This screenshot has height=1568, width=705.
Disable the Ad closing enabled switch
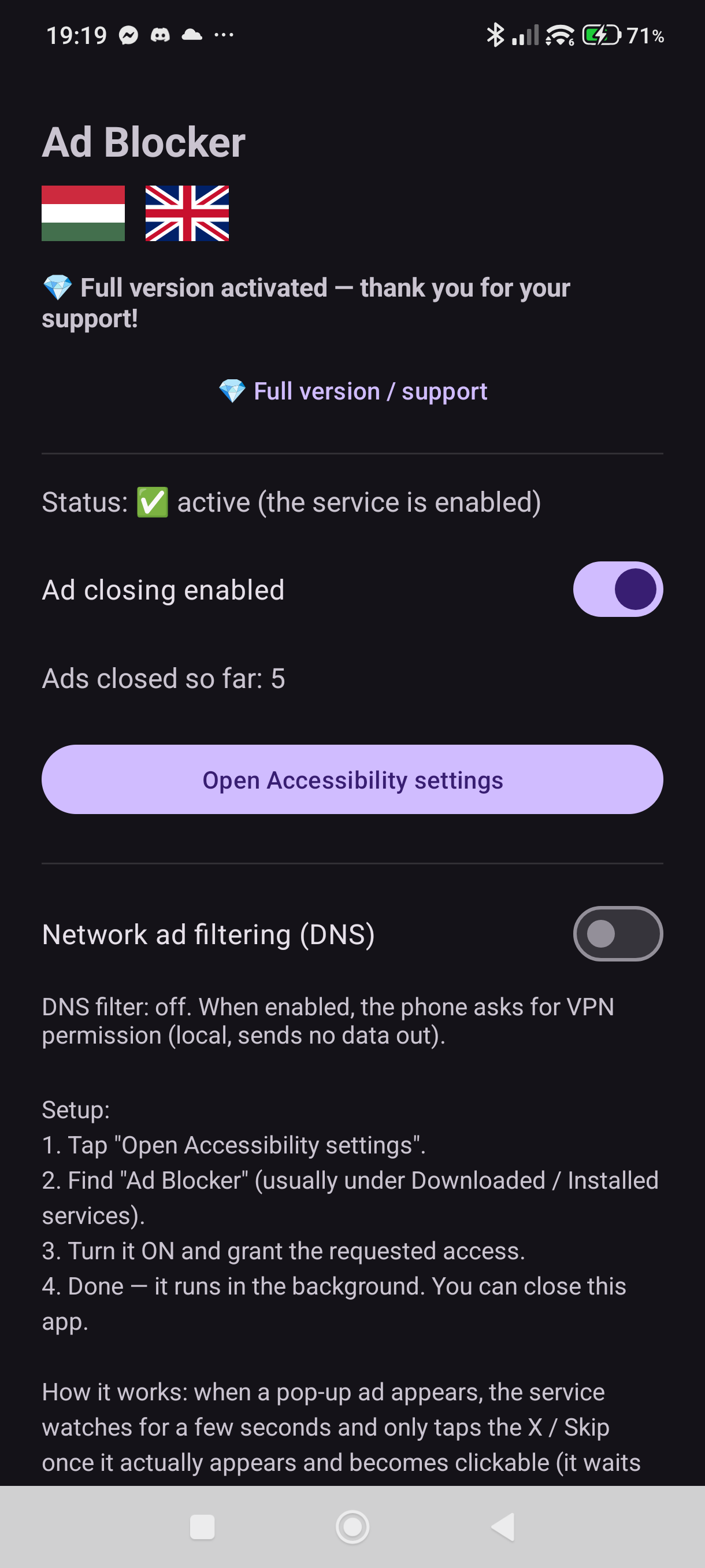(617, 589)
